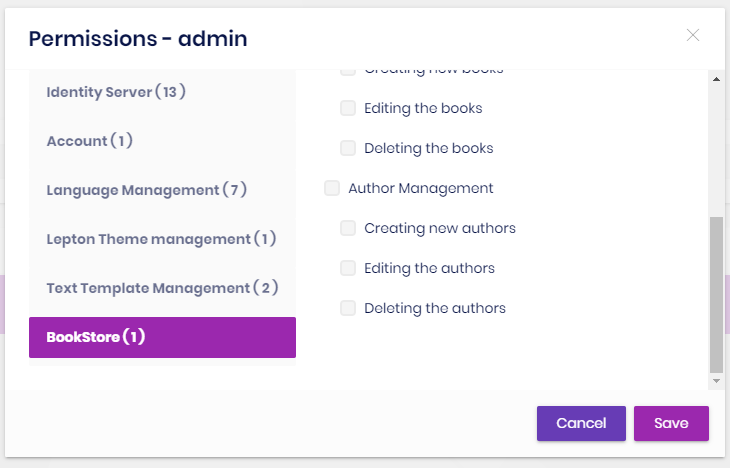Image resolution: width=730 pixels, height=468 pixels.
Task: Close the Permissions dialog with the X icon
Action: pos(693,35)
